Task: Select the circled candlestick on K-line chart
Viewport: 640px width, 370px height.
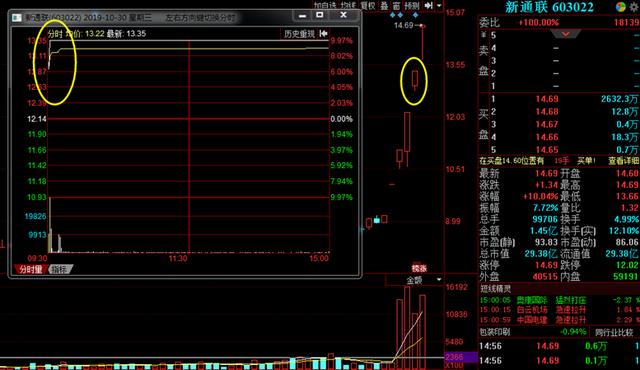Action: (415, 80)
